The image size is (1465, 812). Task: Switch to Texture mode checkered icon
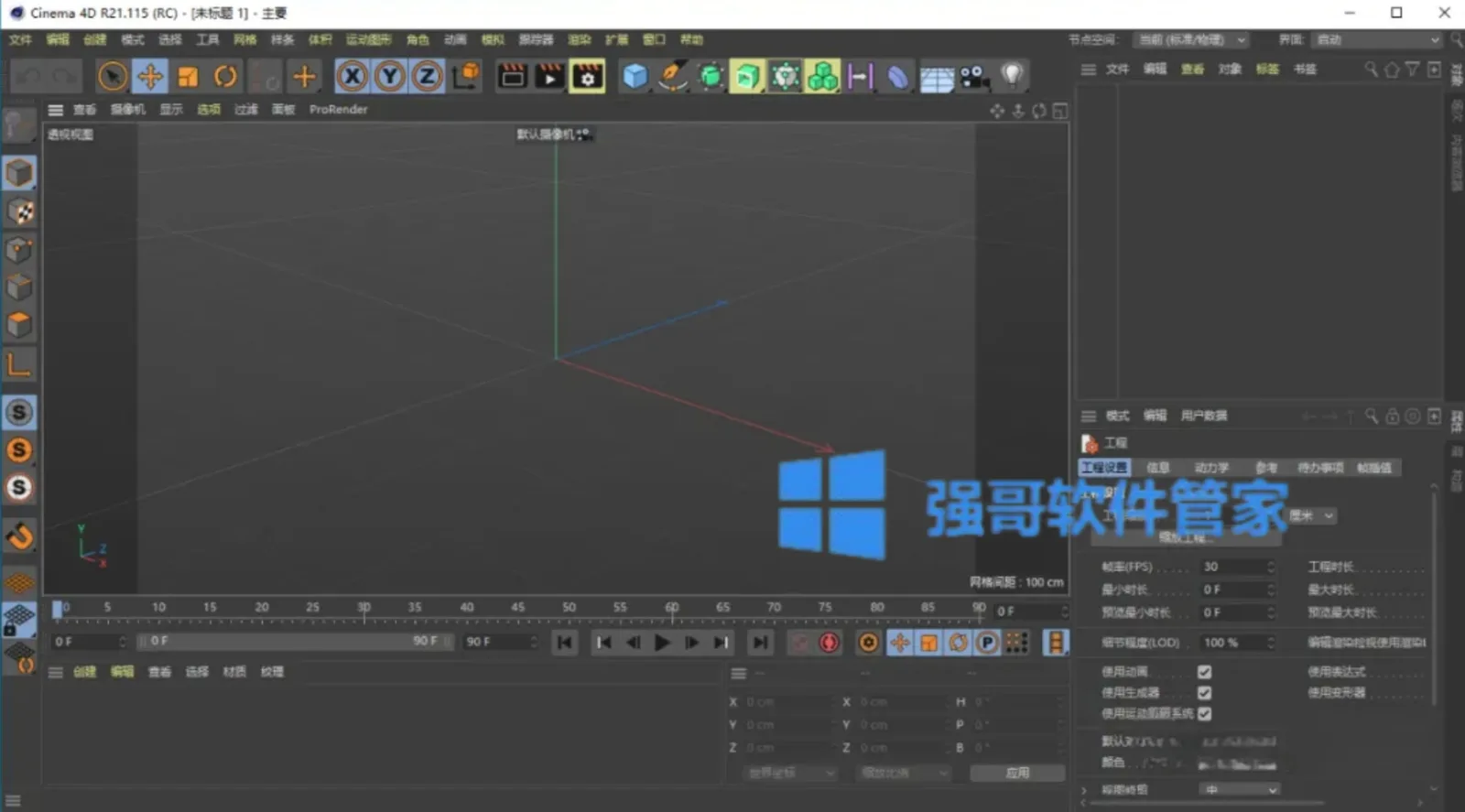19,211
